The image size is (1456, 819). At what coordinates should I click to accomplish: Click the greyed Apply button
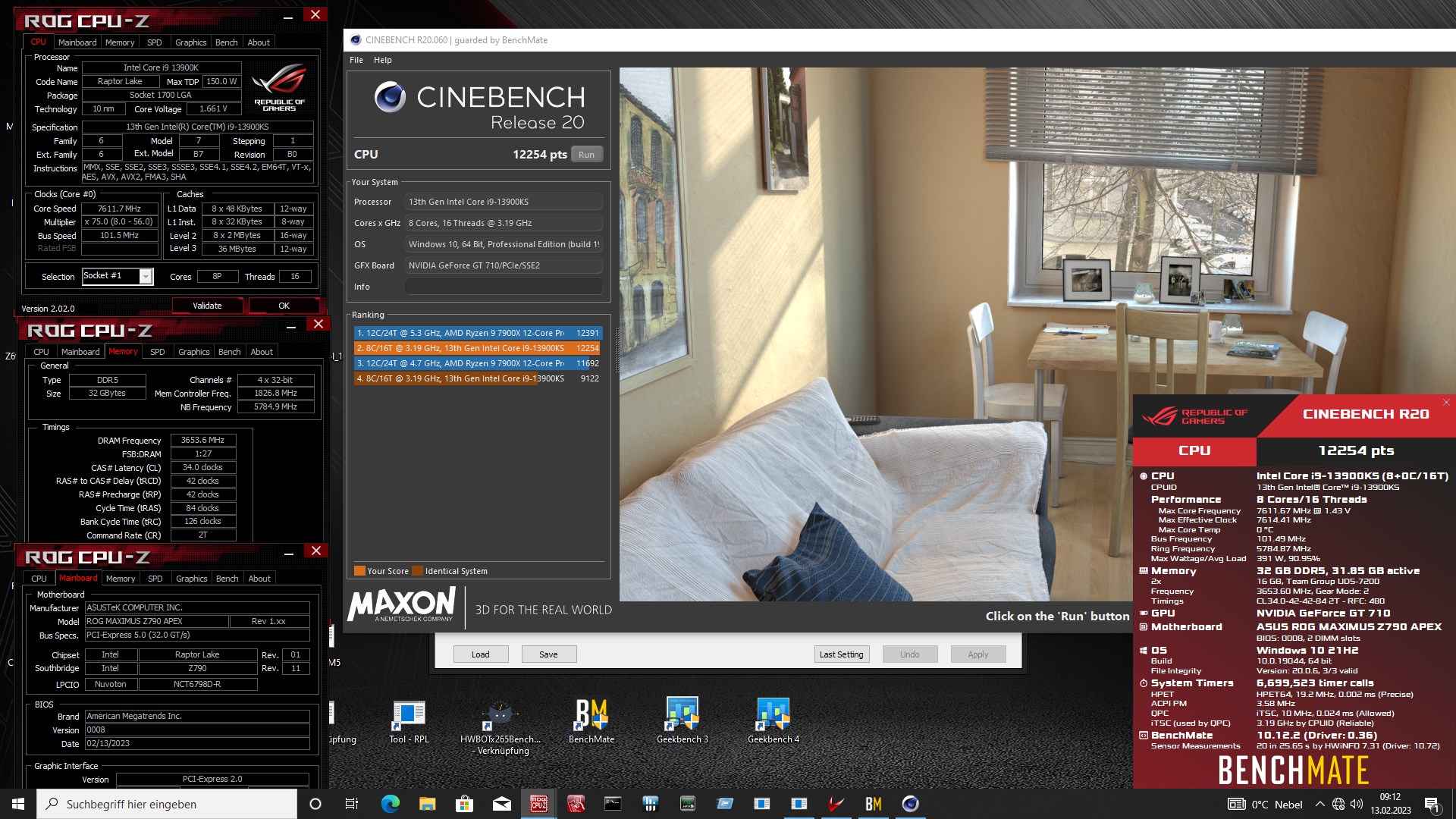977,654
